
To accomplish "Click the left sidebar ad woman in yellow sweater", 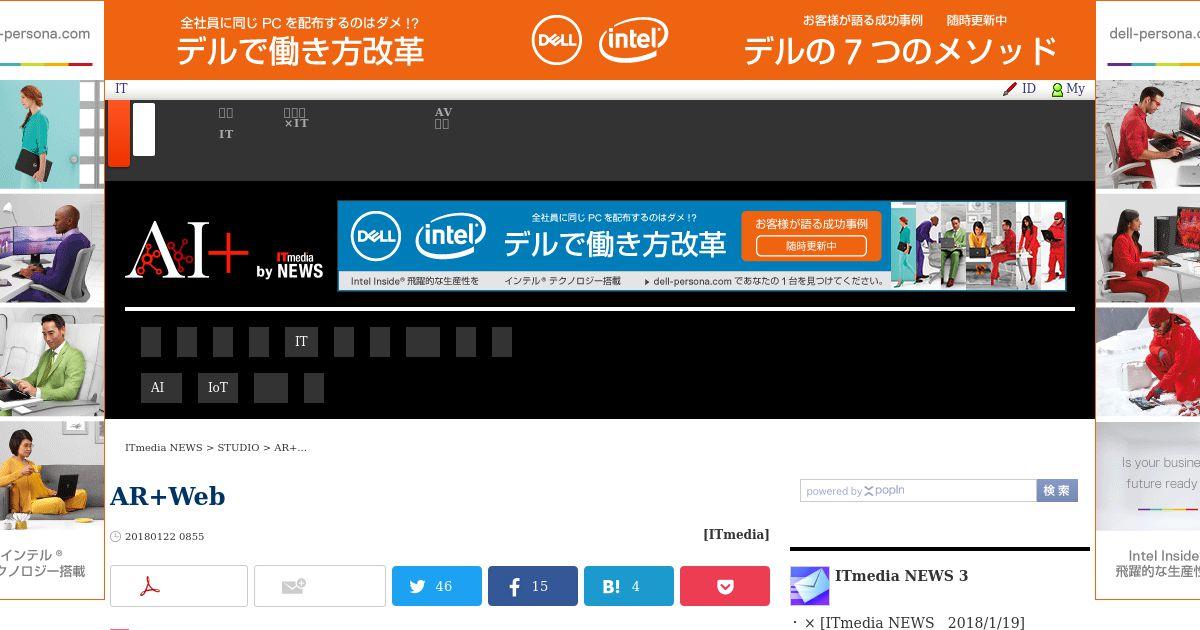I will (52, 475).
